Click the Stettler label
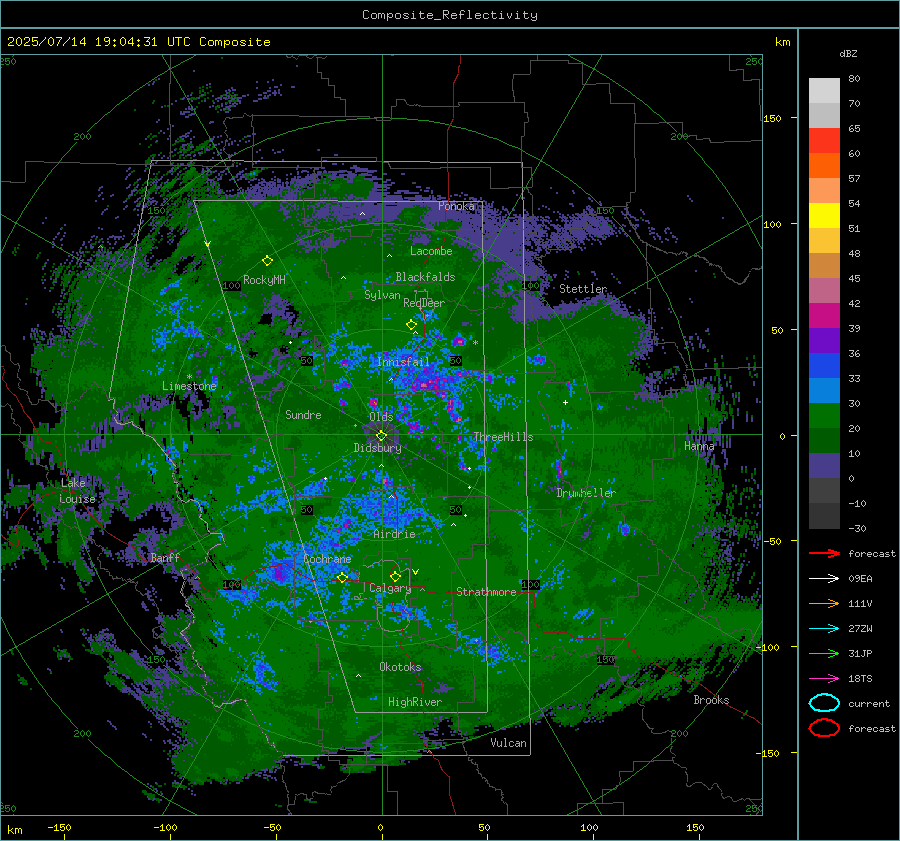 tap(583, 289)
